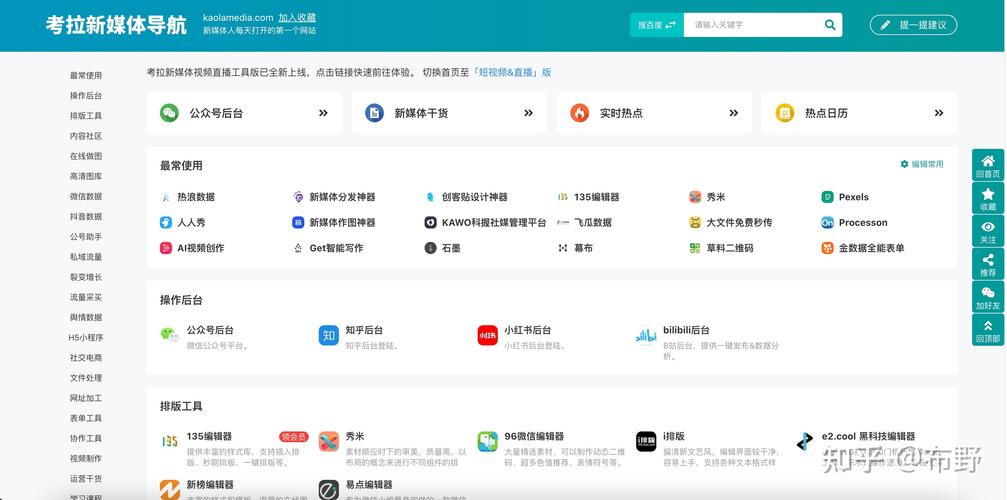Click the 提一提建议 button
Viewport: 1007px width, 500px height.
click(913, 25)
